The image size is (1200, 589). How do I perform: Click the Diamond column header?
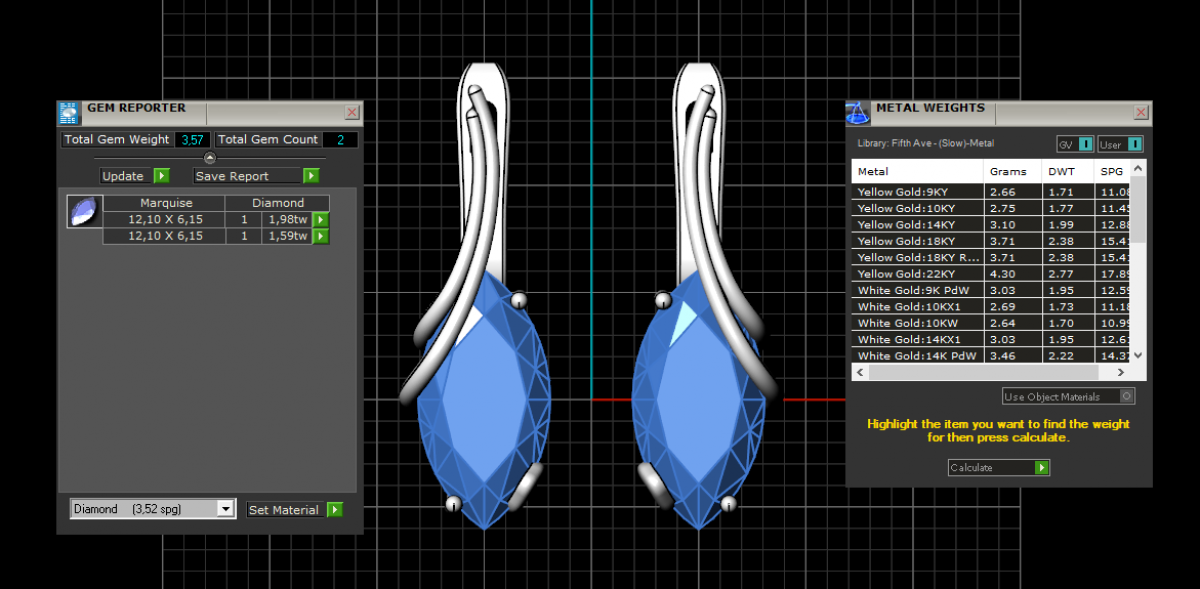pos(278,203)
